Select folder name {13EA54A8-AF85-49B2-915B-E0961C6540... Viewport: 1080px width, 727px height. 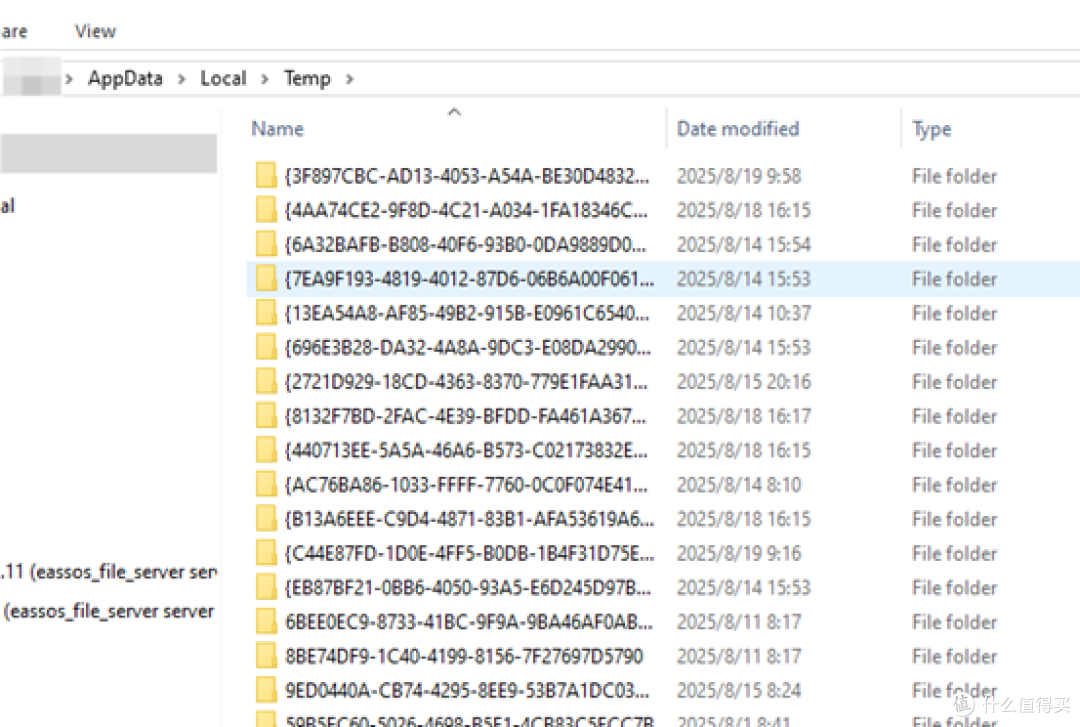[467, 314]
